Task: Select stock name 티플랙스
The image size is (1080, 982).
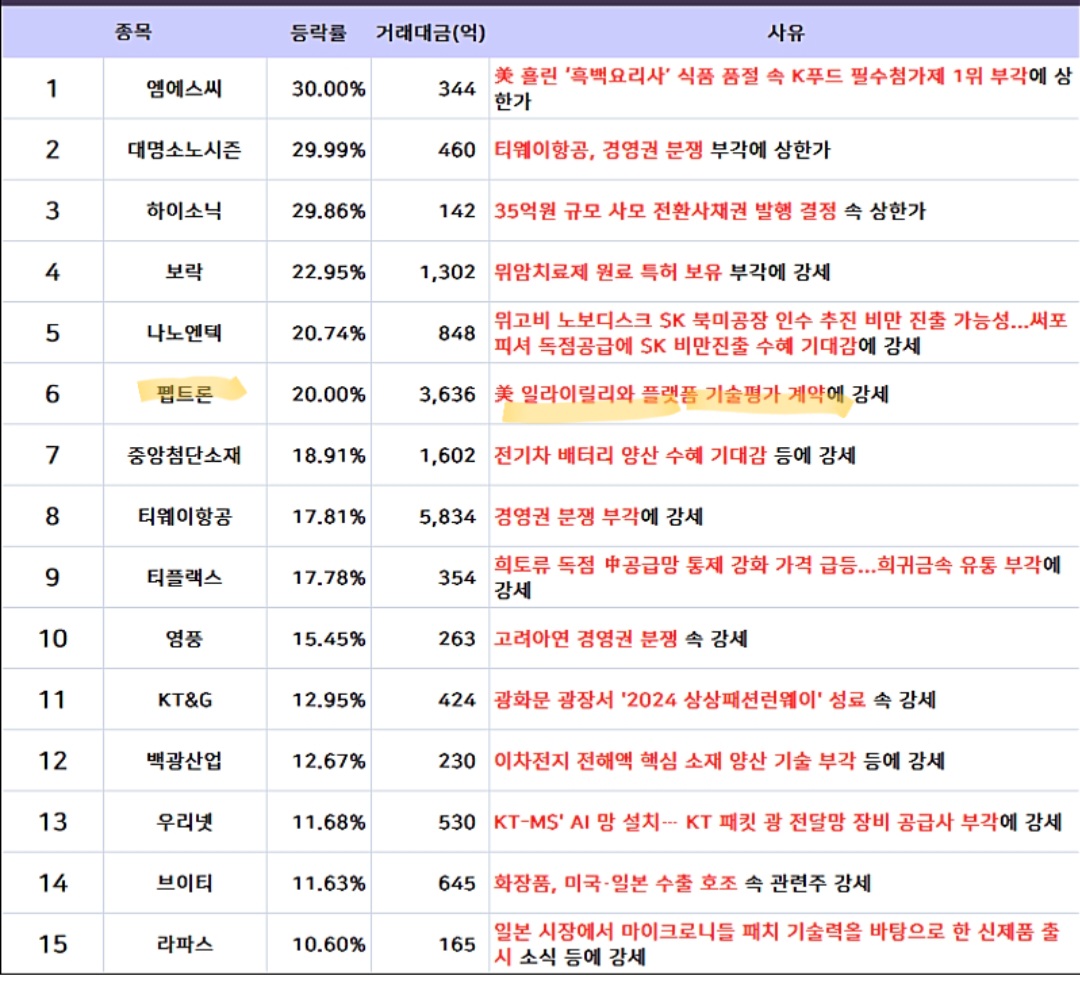Action: [x=184, y=577]
